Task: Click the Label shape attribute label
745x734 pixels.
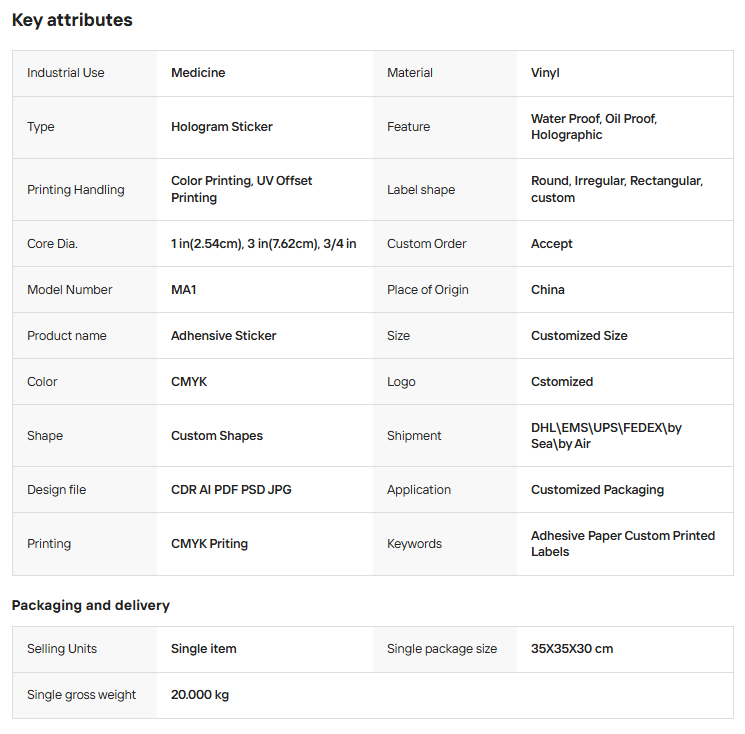Action: (420, 190)
